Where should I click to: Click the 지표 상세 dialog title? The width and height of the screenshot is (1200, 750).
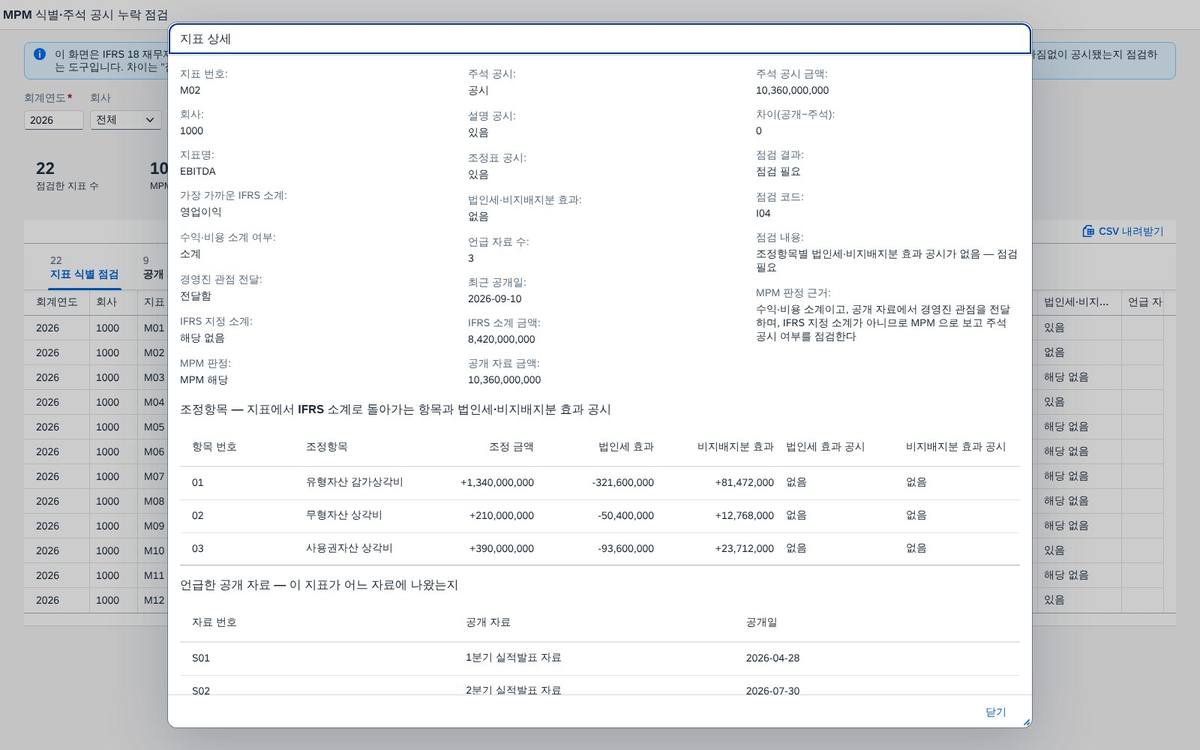pos(206,39)
